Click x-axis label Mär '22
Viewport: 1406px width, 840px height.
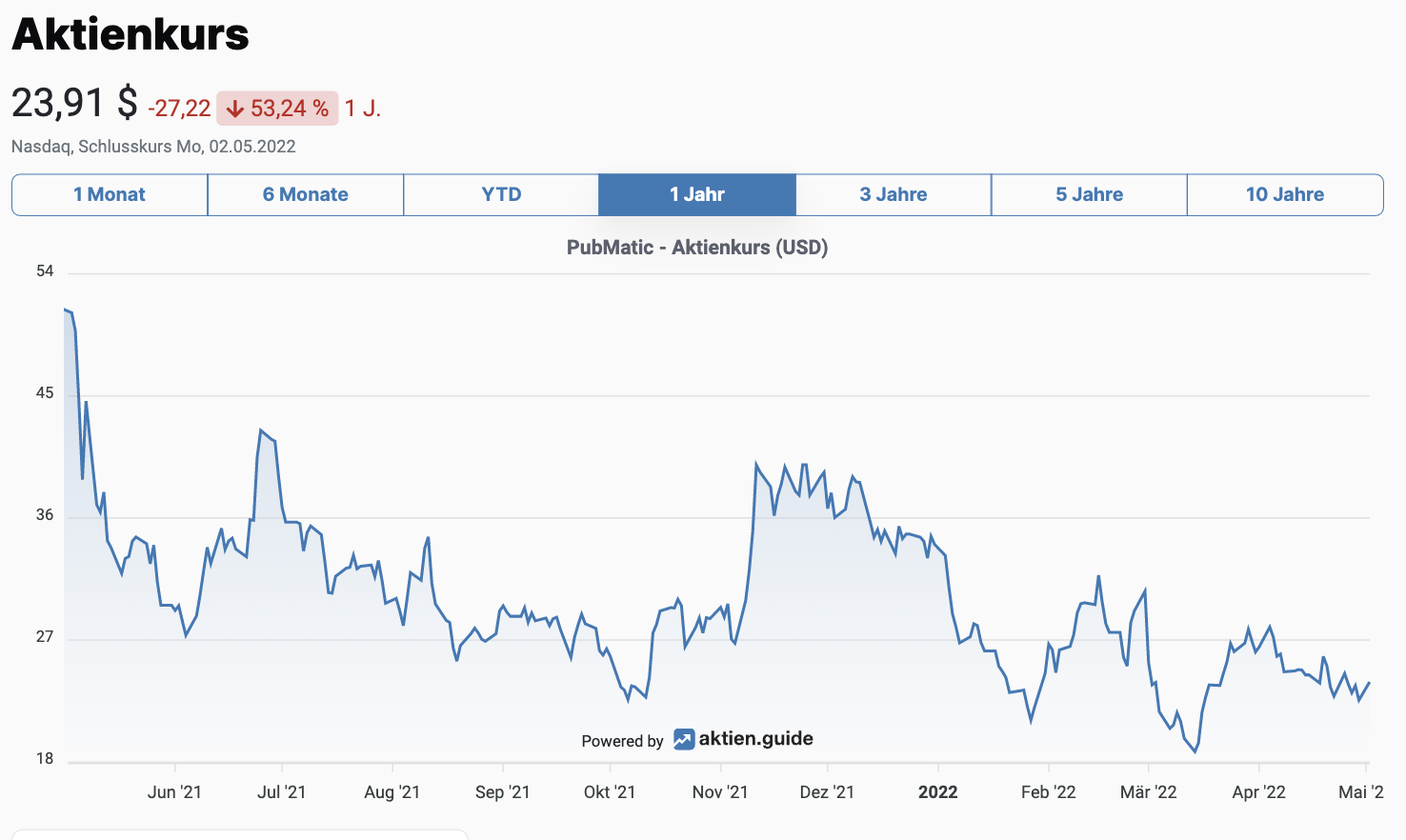point(1149,792)
